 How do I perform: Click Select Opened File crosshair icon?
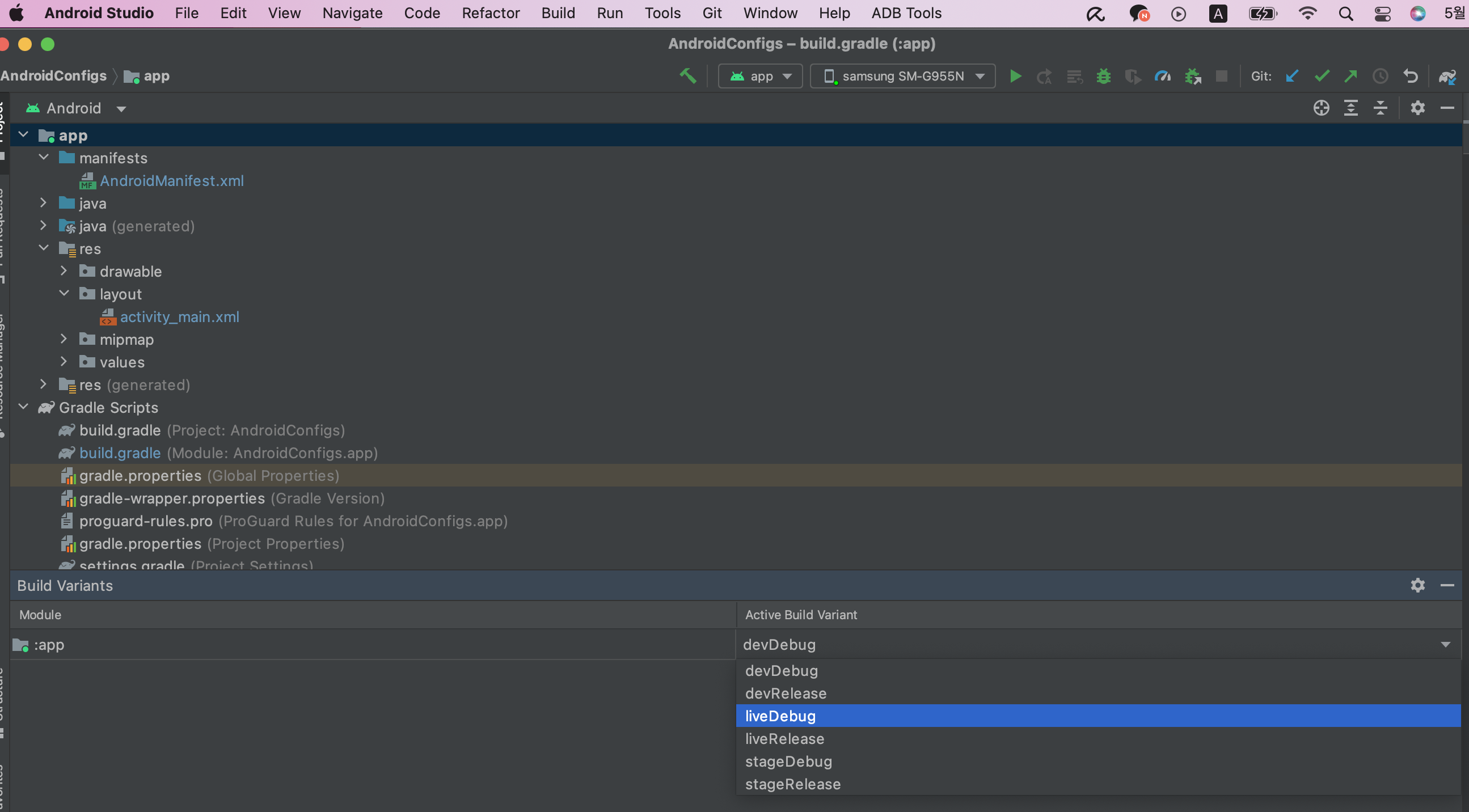pyautogui.click(x=1322, y=108)
